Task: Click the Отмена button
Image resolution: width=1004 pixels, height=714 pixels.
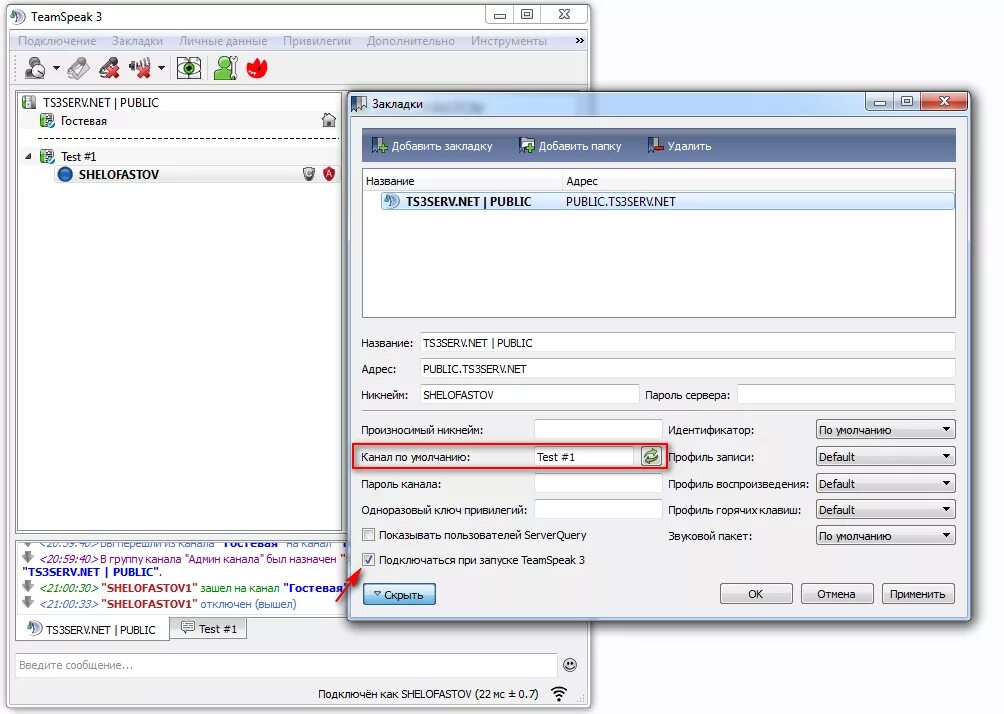Action: 836,594
